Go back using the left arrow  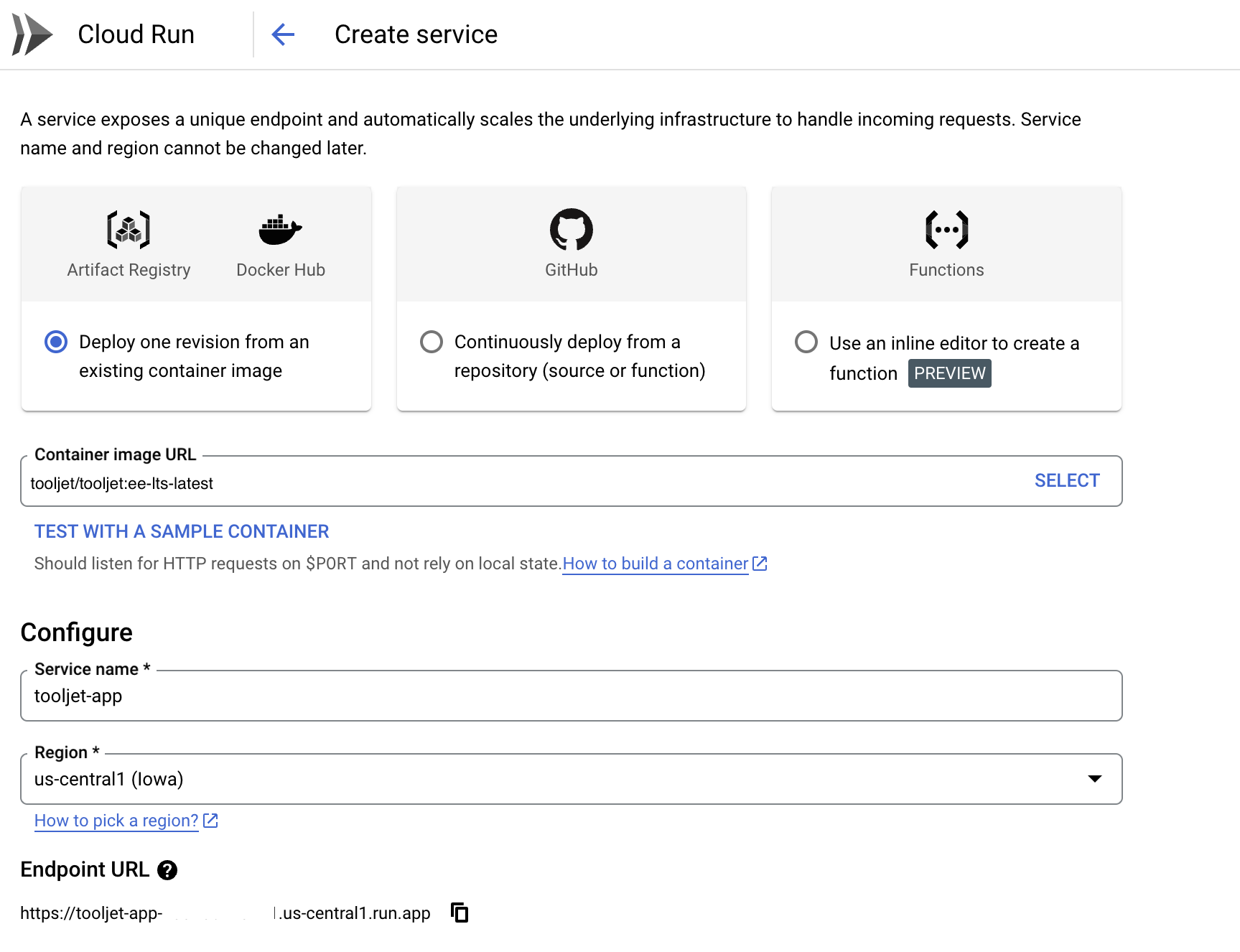[283, 34]
